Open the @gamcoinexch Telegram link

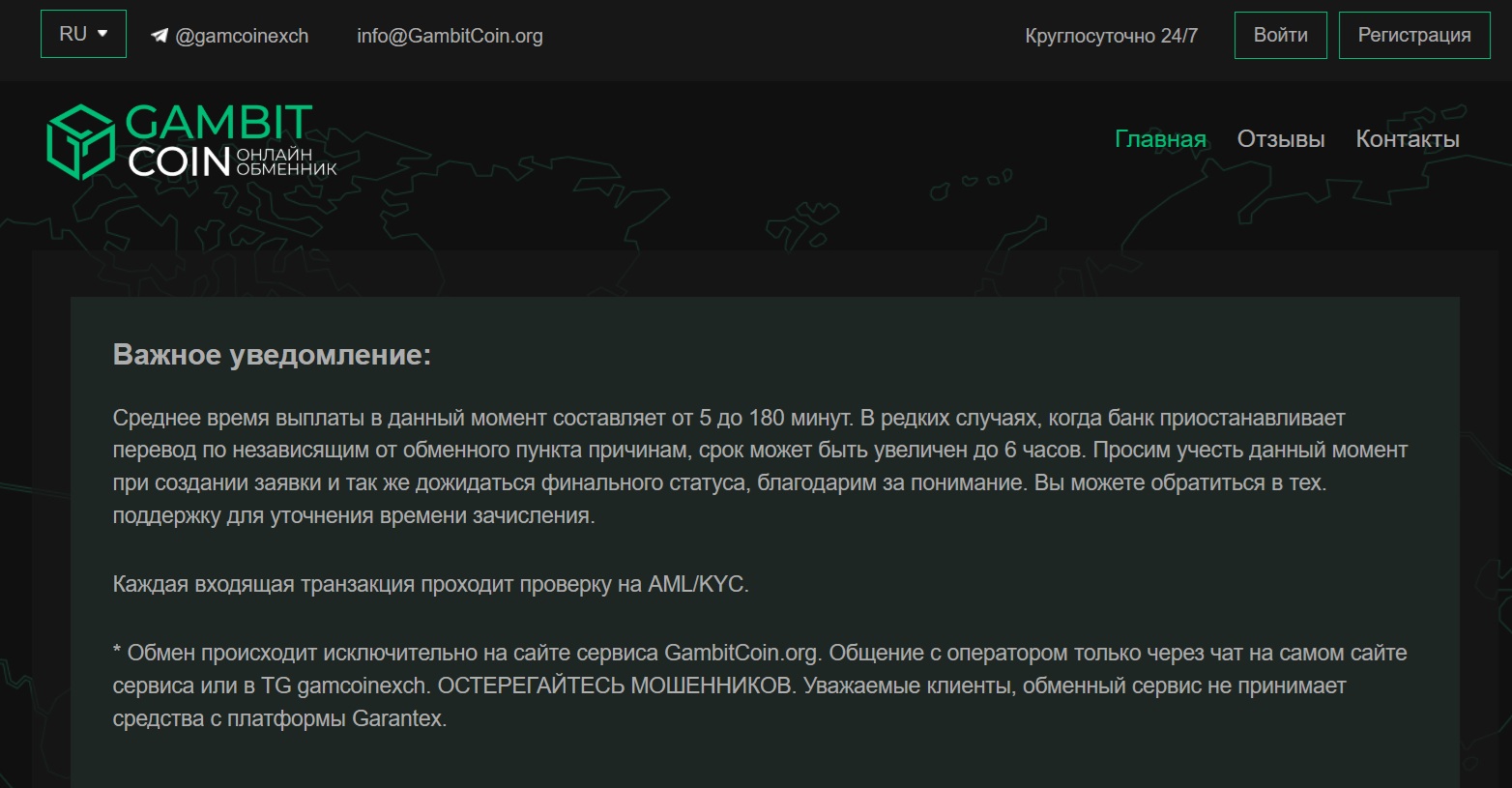click(242, 36)
